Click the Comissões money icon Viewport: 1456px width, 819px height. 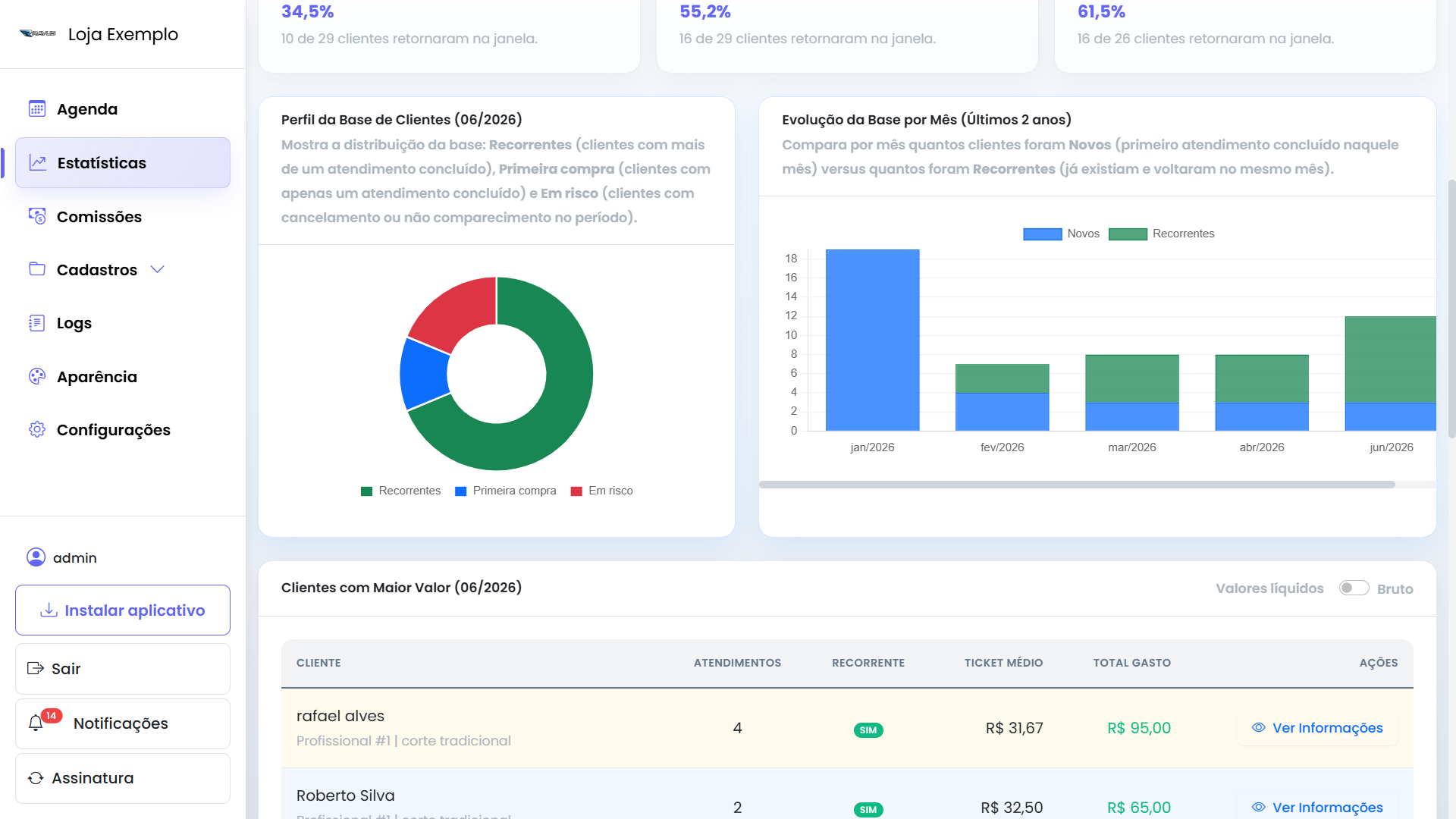click(37, 216)
